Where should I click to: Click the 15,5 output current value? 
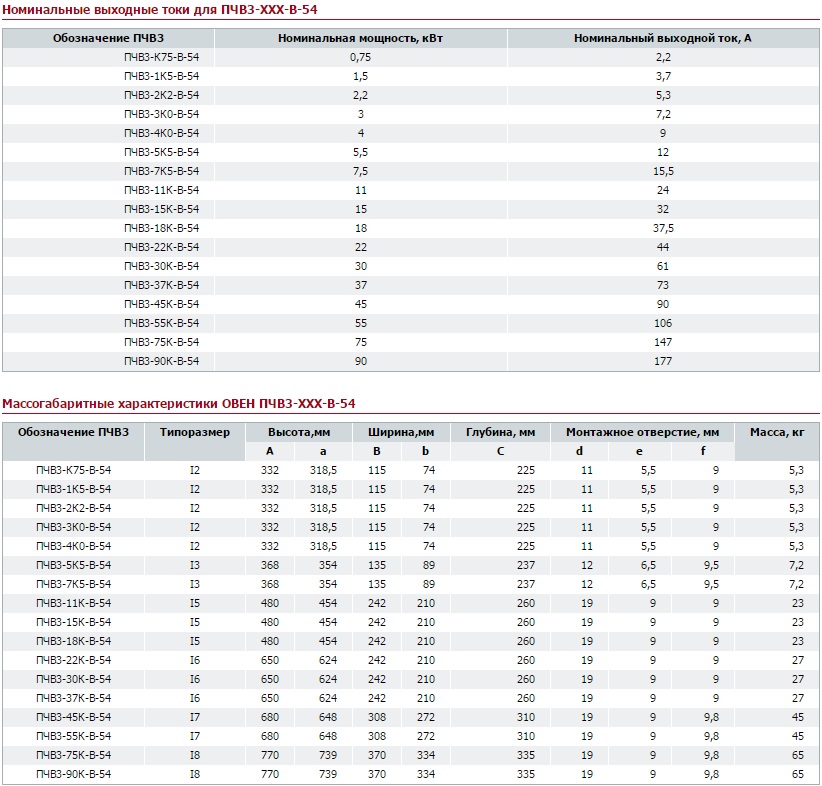(663, 171)
